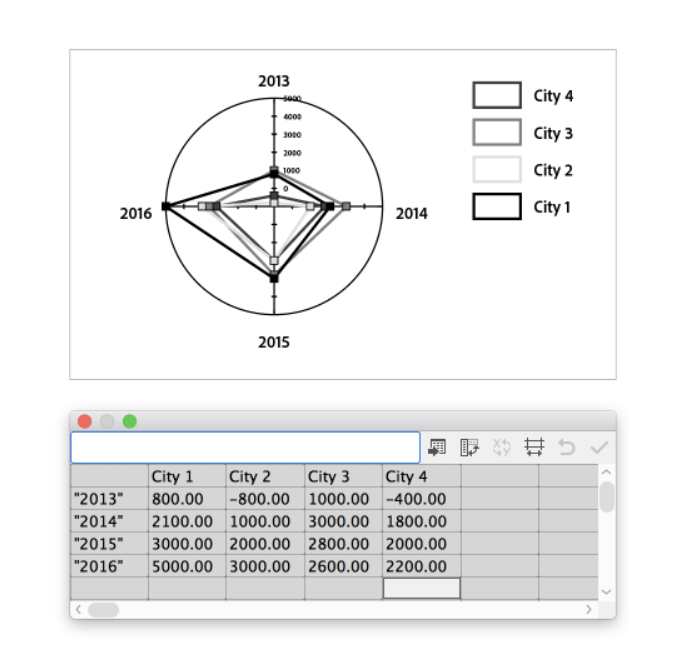Select the City 1 legend swatch
The image size is (679, 651).
(497, 207)
